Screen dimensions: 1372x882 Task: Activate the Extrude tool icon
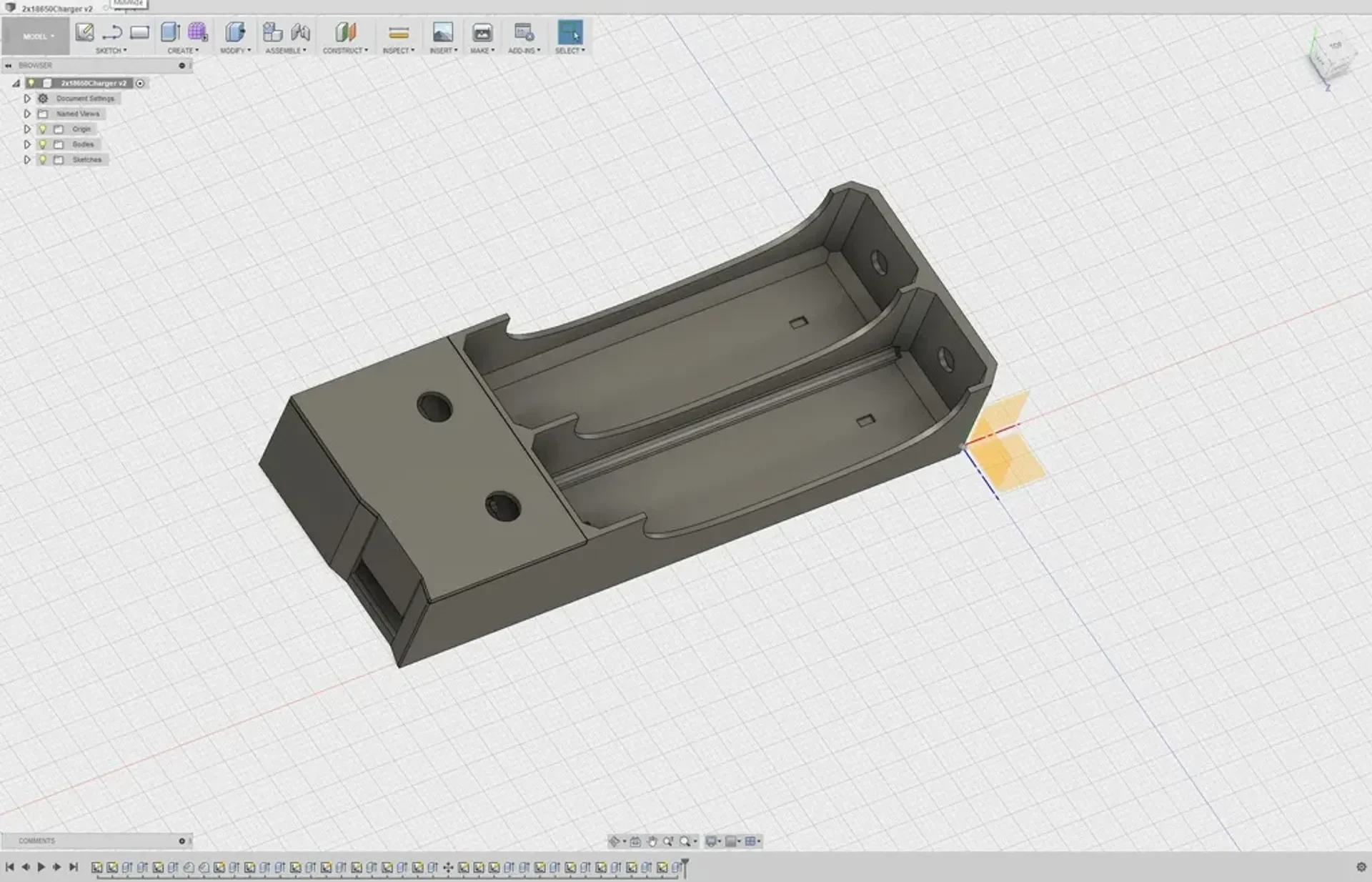[170, 32]
